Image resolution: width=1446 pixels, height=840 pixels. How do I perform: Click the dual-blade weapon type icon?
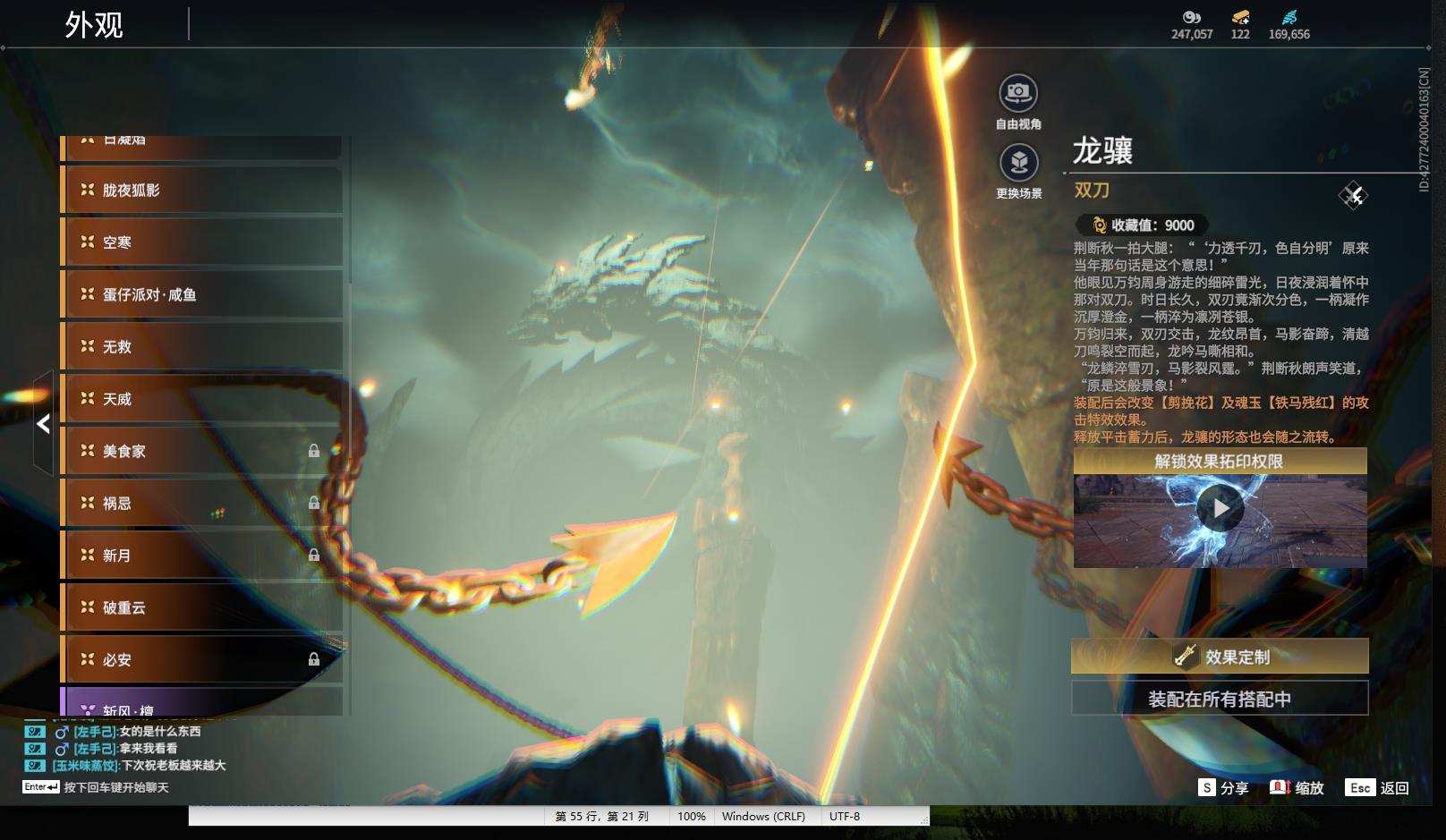pos(1353,195)
